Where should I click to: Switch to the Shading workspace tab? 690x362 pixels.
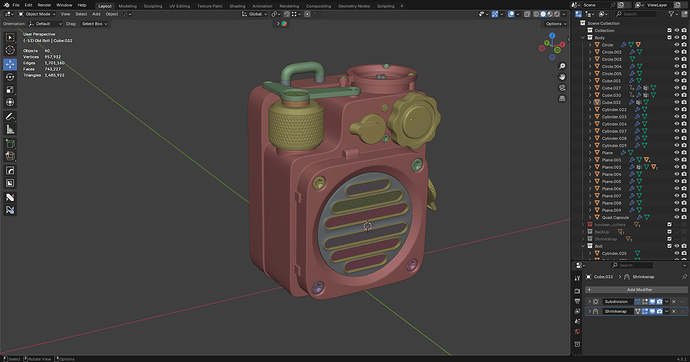[x=237, y=6]
